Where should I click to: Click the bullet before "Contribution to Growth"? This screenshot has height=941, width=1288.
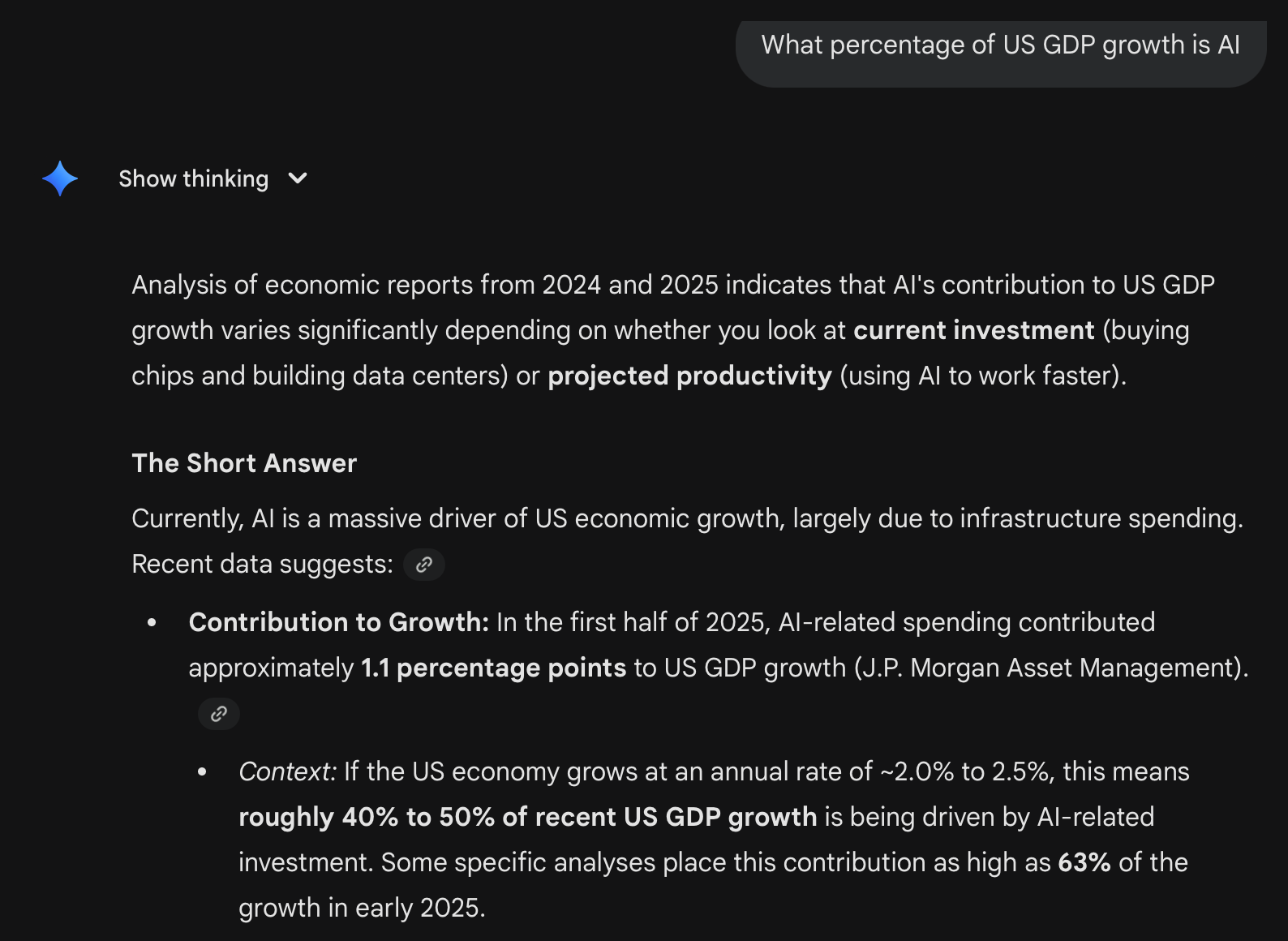point(152,622)
